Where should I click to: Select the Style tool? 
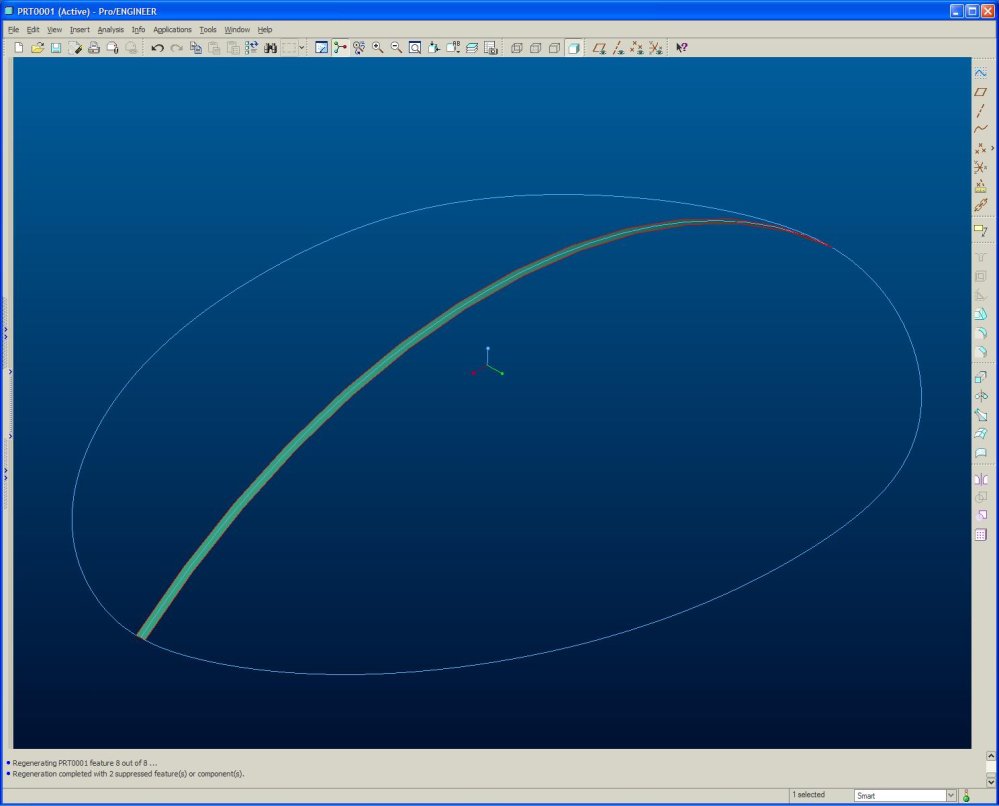coord(981,453)
